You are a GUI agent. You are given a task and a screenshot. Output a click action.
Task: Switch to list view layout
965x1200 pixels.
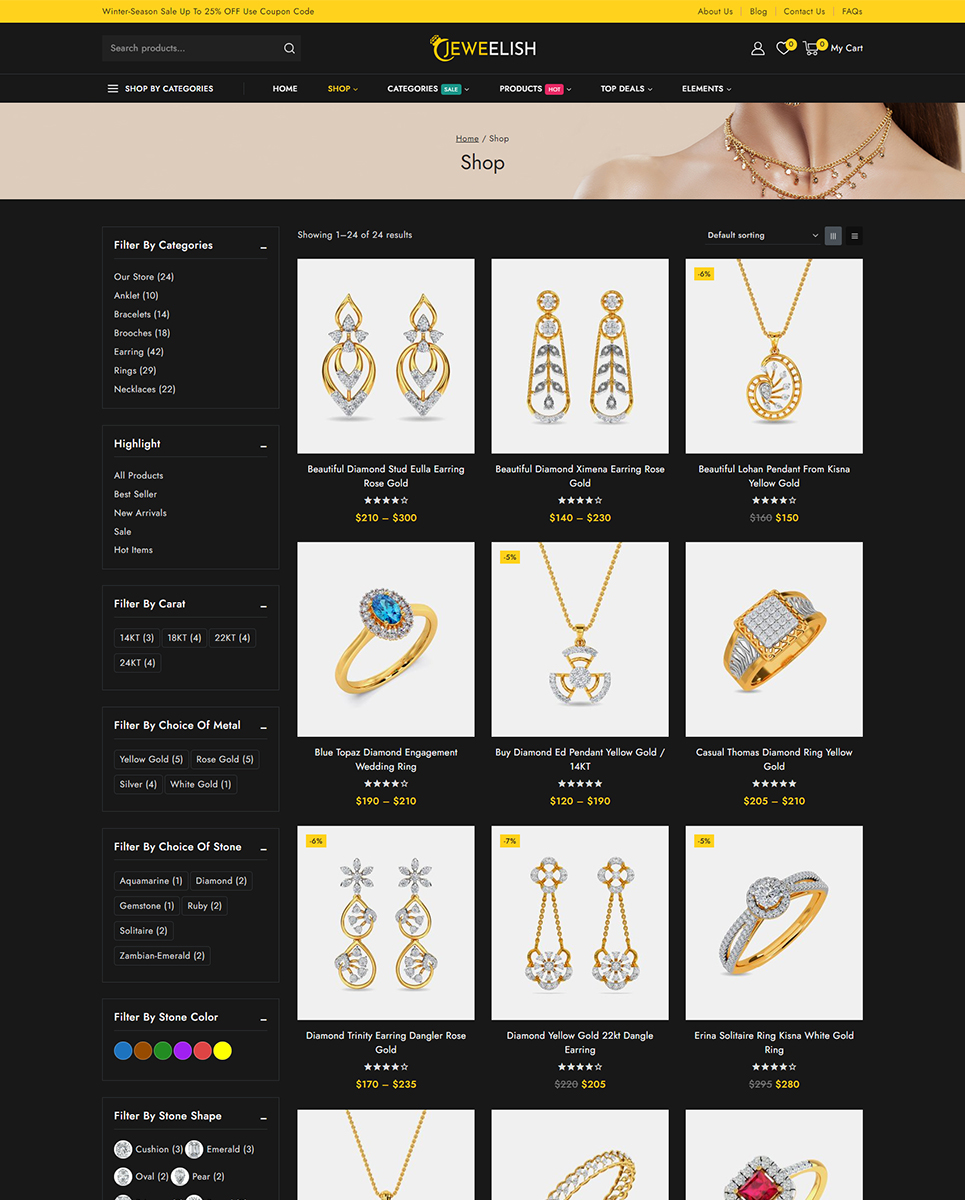854,236
